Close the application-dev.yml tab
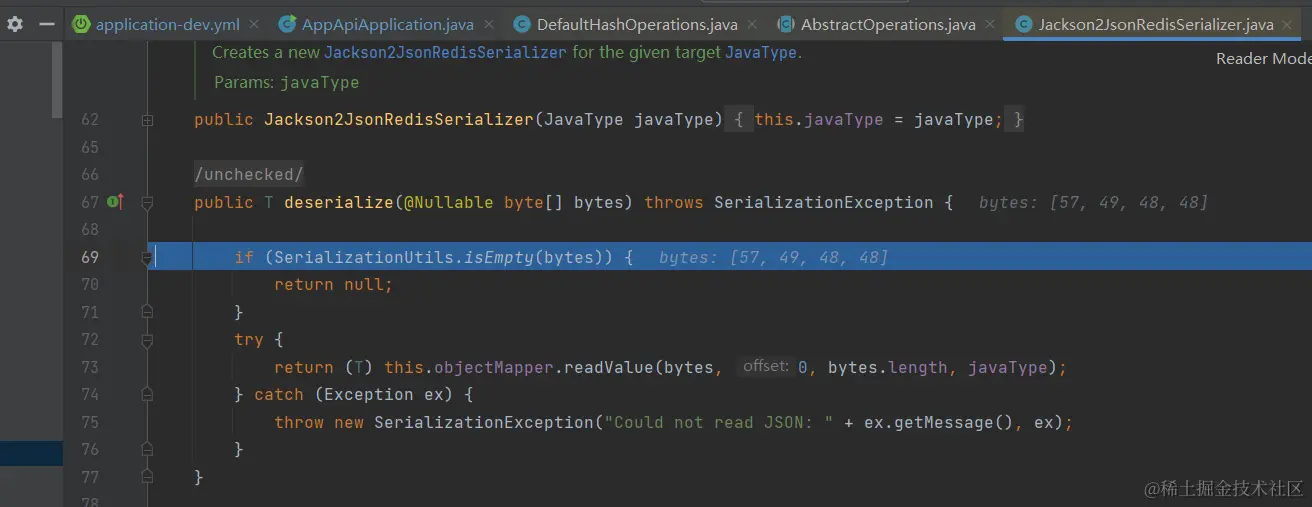This screenshot has height=507, width=1312. click(254, 24)
